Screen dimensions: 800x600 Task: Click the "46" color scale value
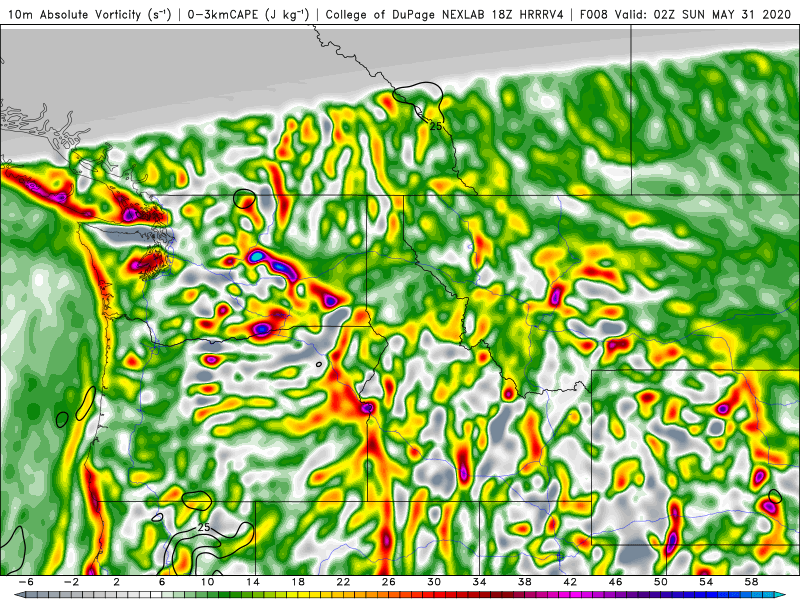[x=615, y=582]
